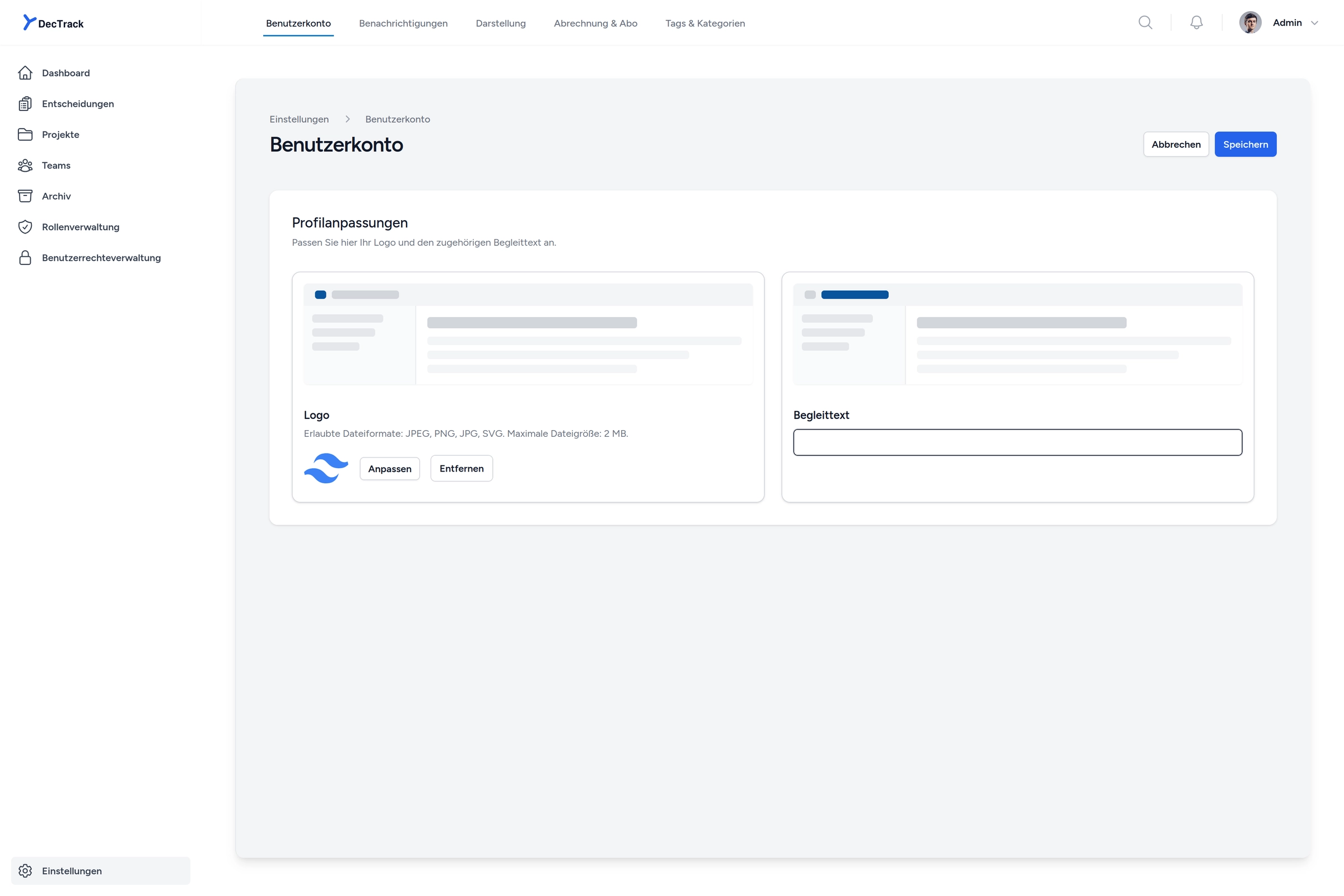
Task: Open the Archiv section icon
Action: coord(25,195)
